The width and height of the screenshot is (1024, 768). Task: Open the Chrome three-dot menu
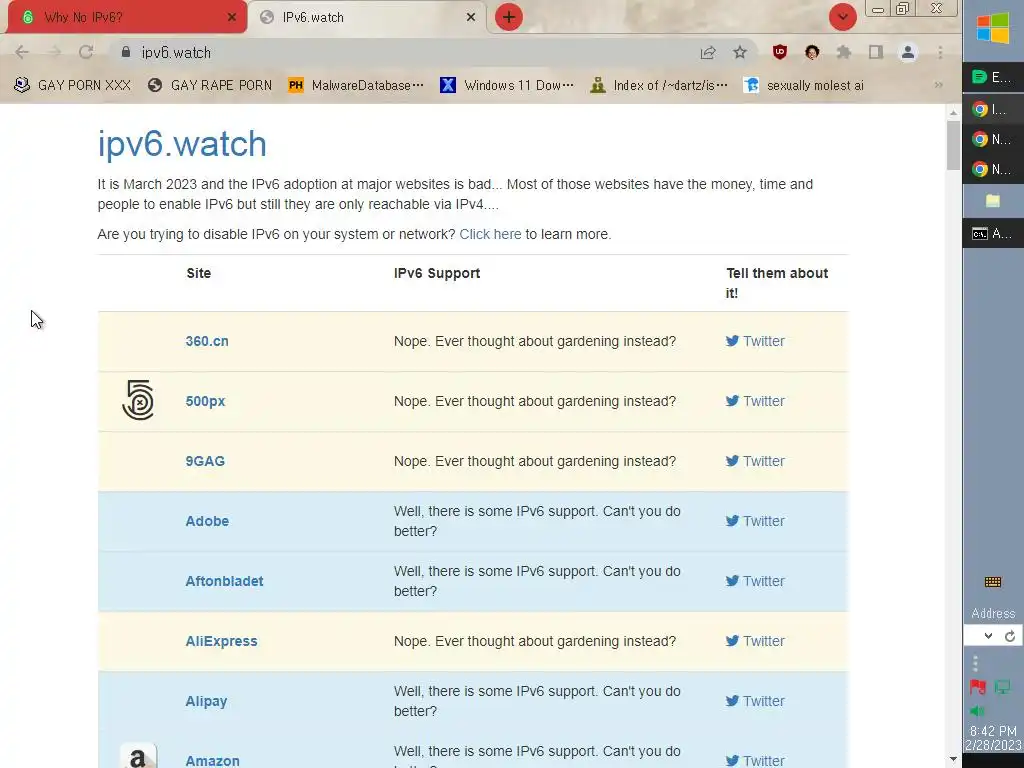tap(940, 52)
